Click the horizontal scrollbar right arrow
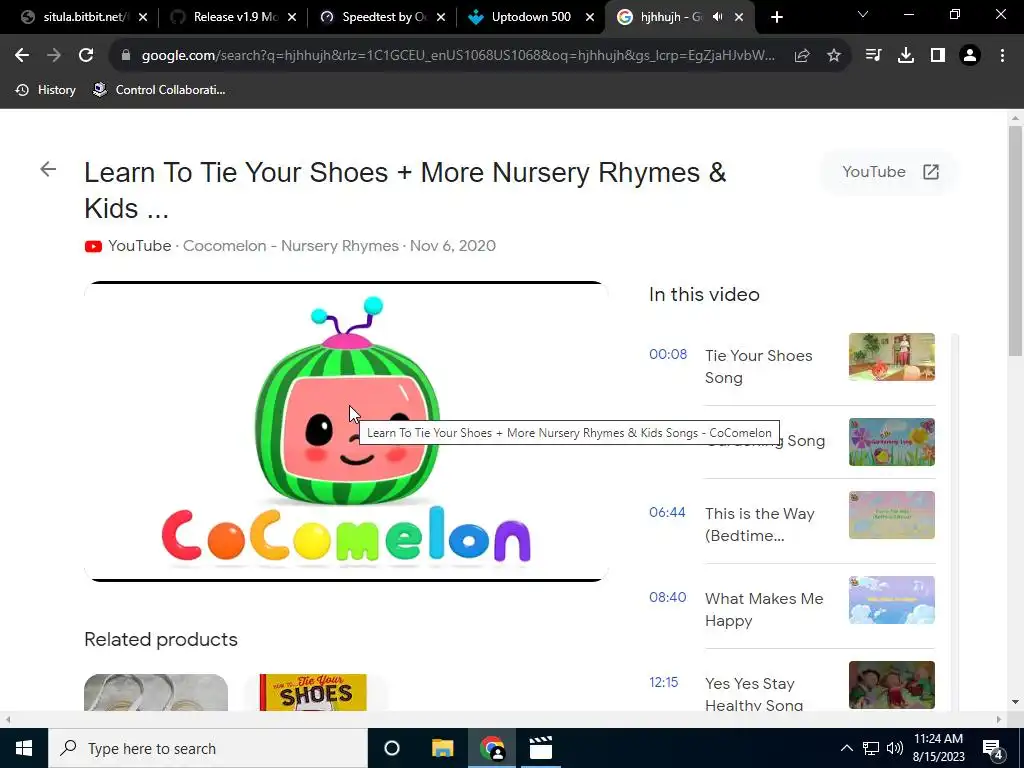Viewport: 1024px width, 768px height. 999,720
